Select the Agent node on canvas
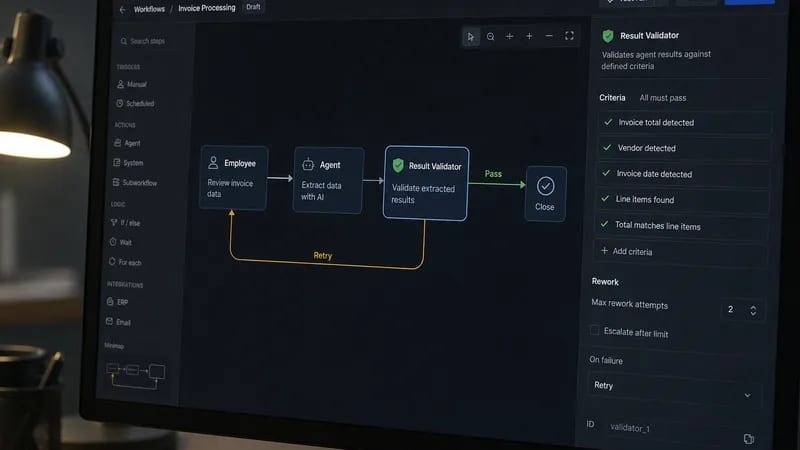Image resolution: width=800 pixels, height=450 pixels. coord(329,180)
